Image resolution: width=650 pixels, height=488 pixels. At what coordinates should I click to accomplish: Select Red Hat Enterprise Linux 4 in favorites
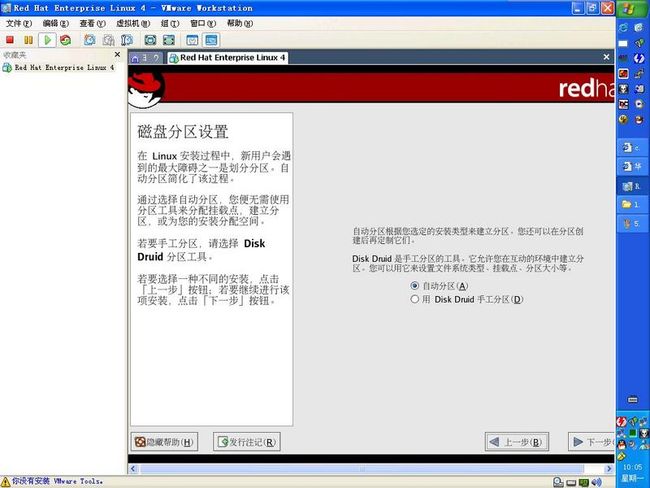[x=58, y=67]
